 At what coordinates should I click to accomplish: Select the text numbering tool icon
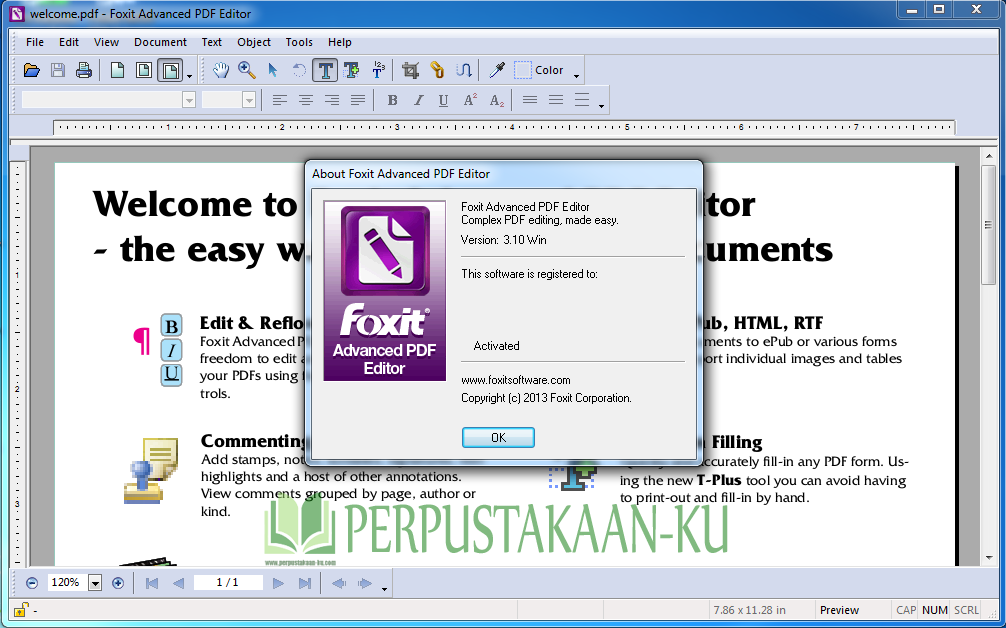pyautogui.click(x=379, y=70)
